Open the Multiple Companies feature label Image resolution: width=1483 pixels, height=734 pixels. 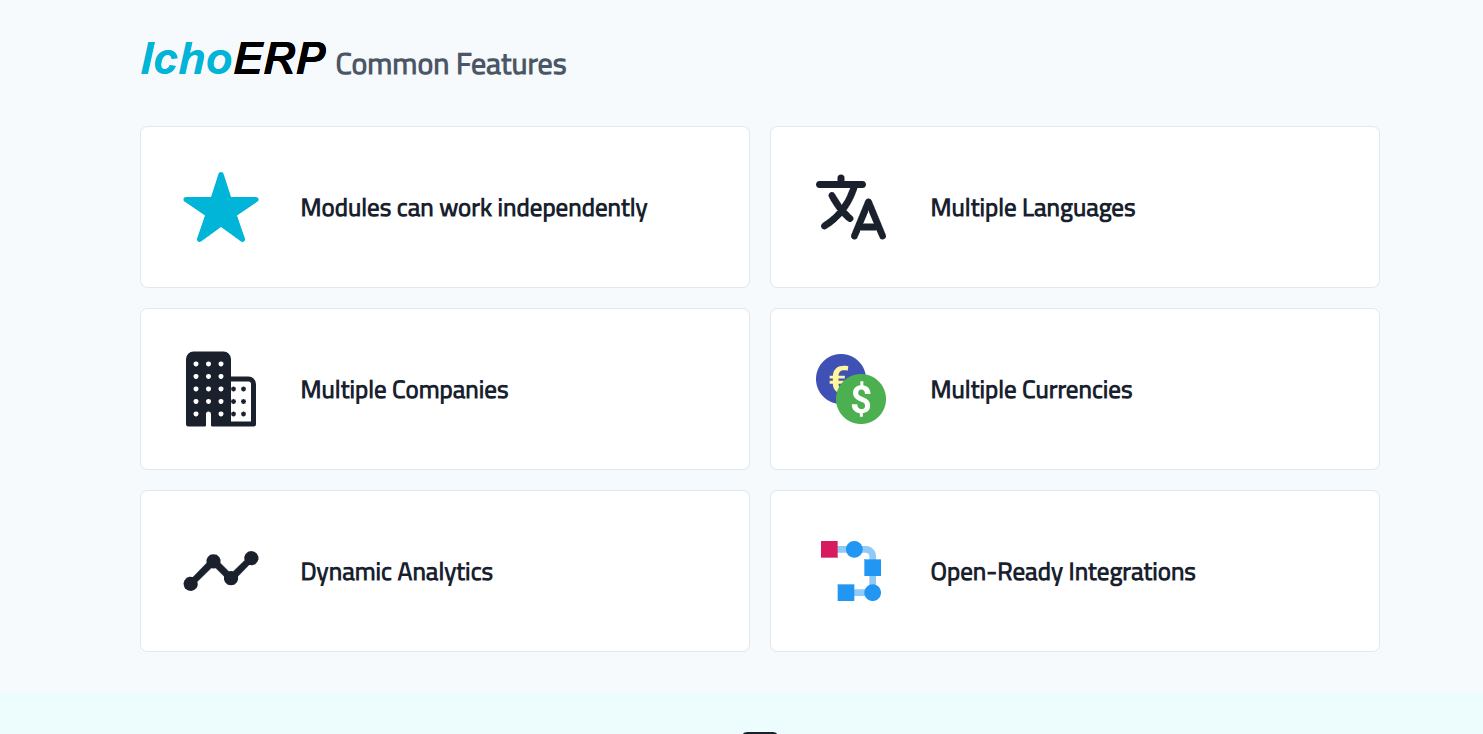tap(404, 390)
